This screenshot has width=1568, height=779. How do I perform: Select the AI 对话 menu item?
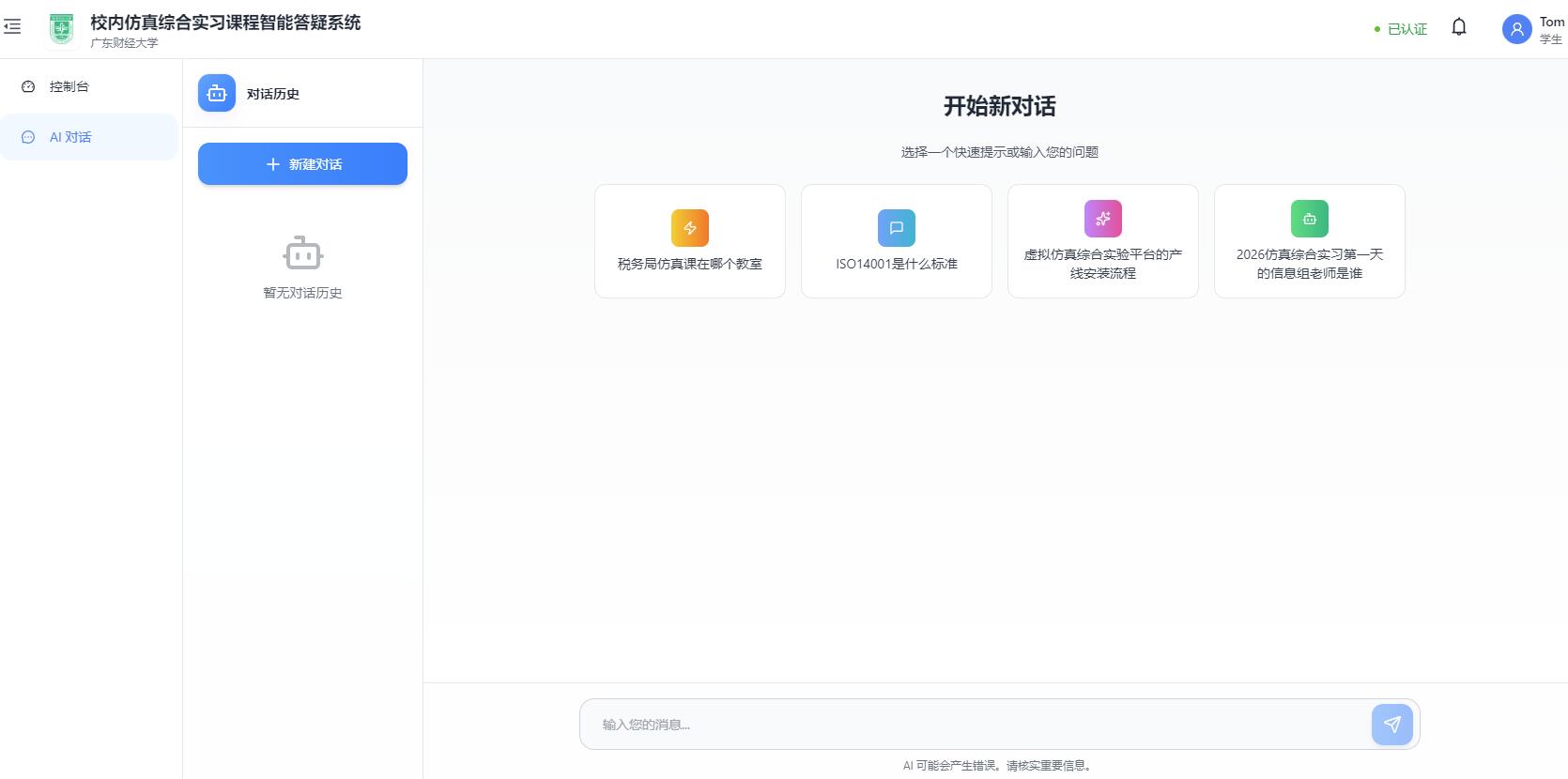(x=70, y=137)
